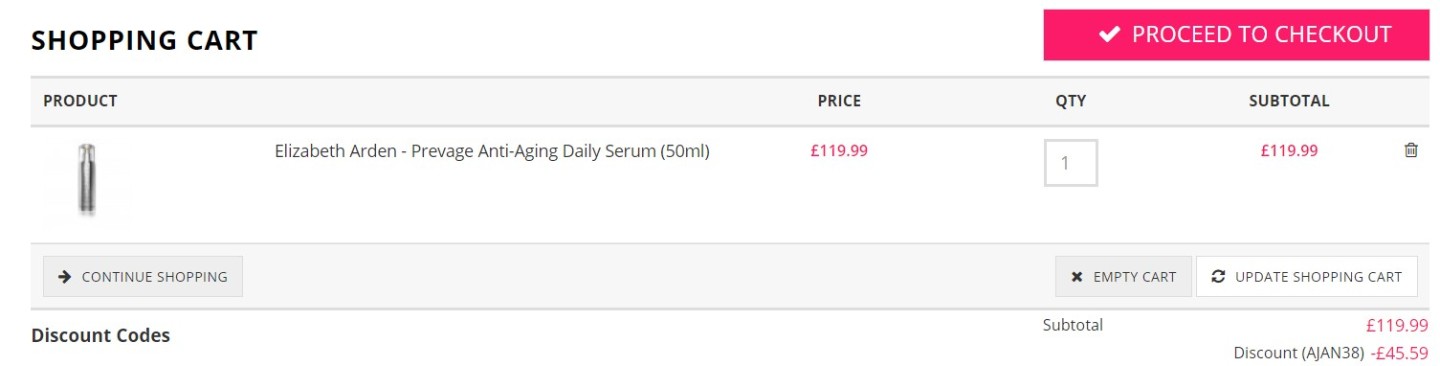Click the serum bottle product thumbnail
1440x366 pixels.
[88, 180]
